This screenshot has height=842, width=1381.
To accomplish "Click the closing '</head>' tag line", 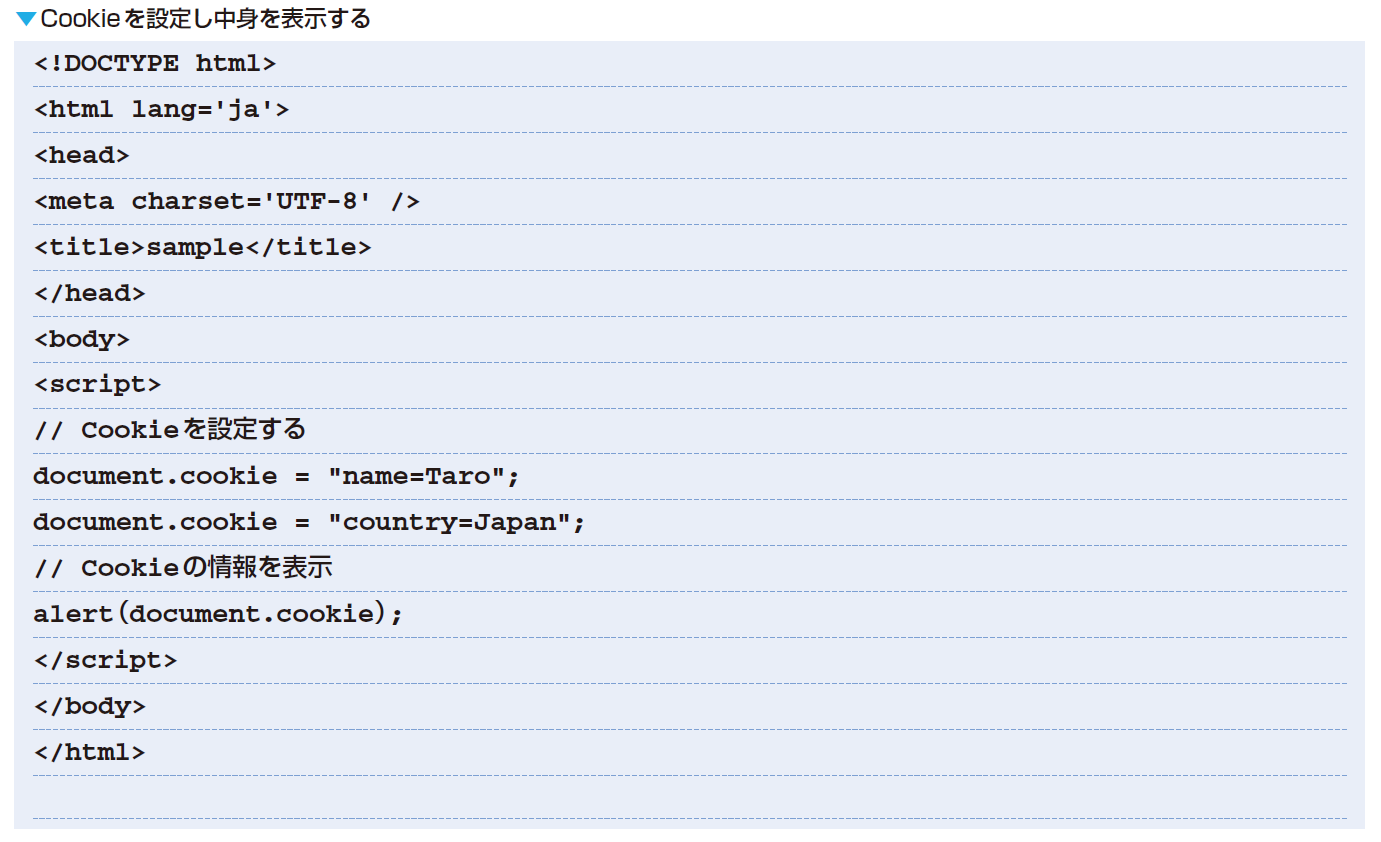I will pyautogui.click(x=90, y=294).
